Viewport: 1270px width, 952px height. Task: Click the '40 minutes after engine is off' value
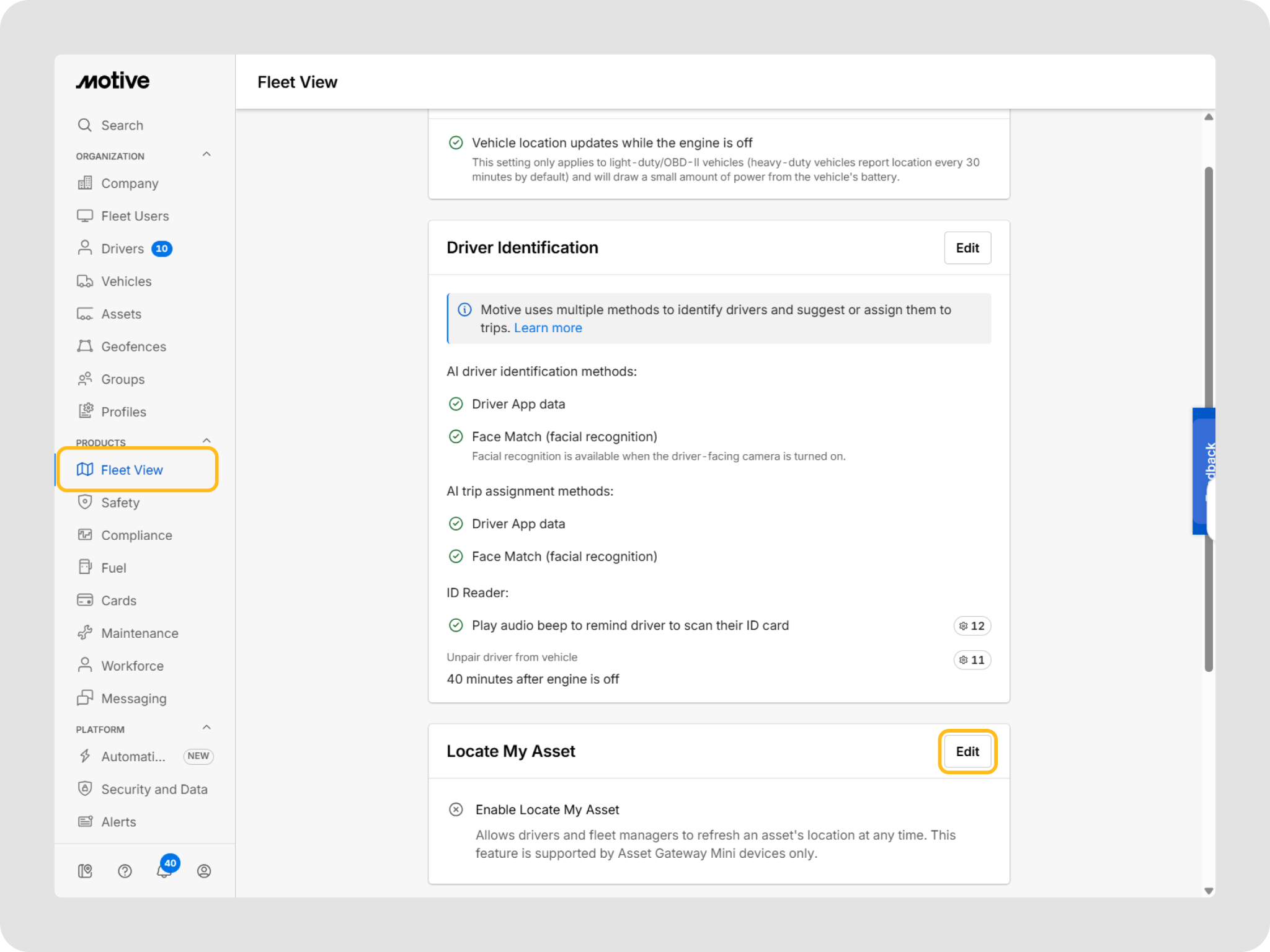tap(533, 679)
